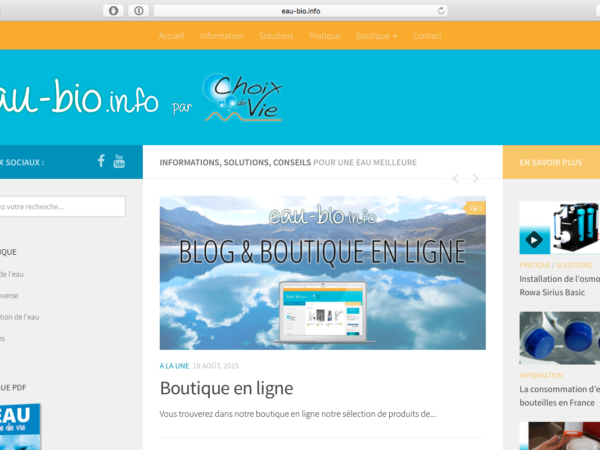Screen dimensions: 600x450
Task: Open the PRATIQUE category link
Action: [535, 265]
